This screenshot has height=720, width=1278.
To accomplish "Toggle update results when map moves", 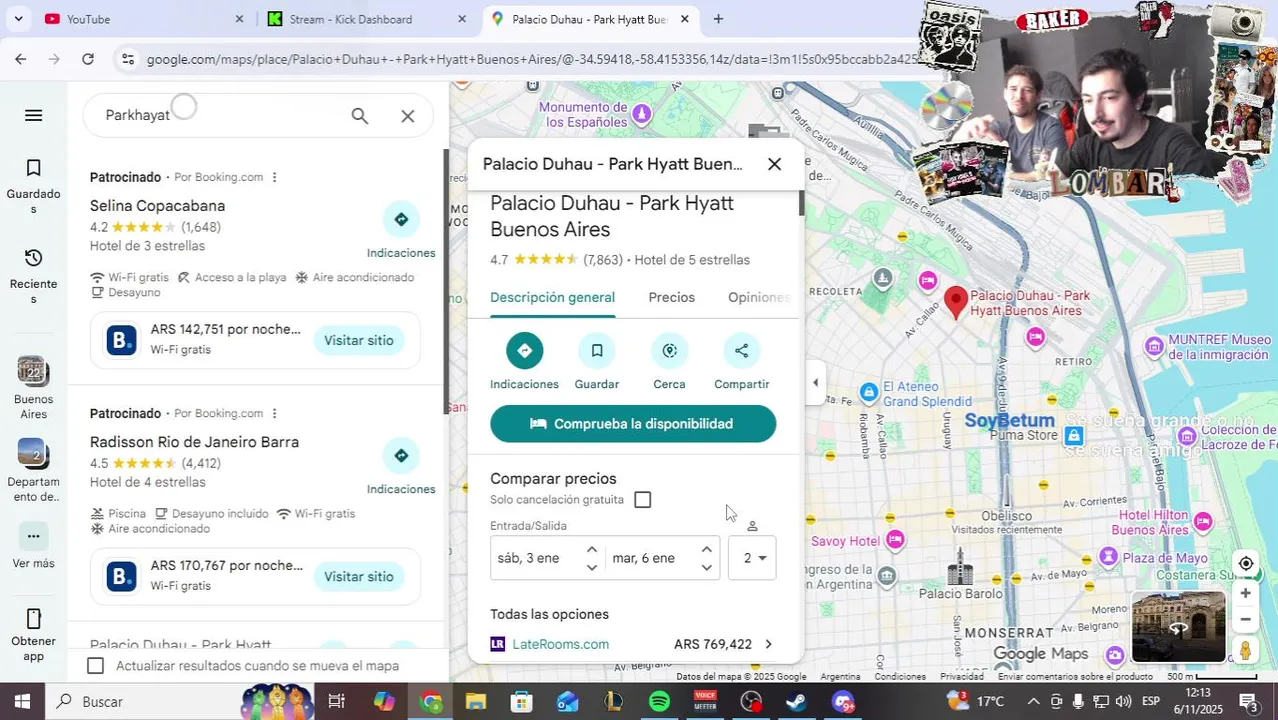I will (x=95, y=666).
